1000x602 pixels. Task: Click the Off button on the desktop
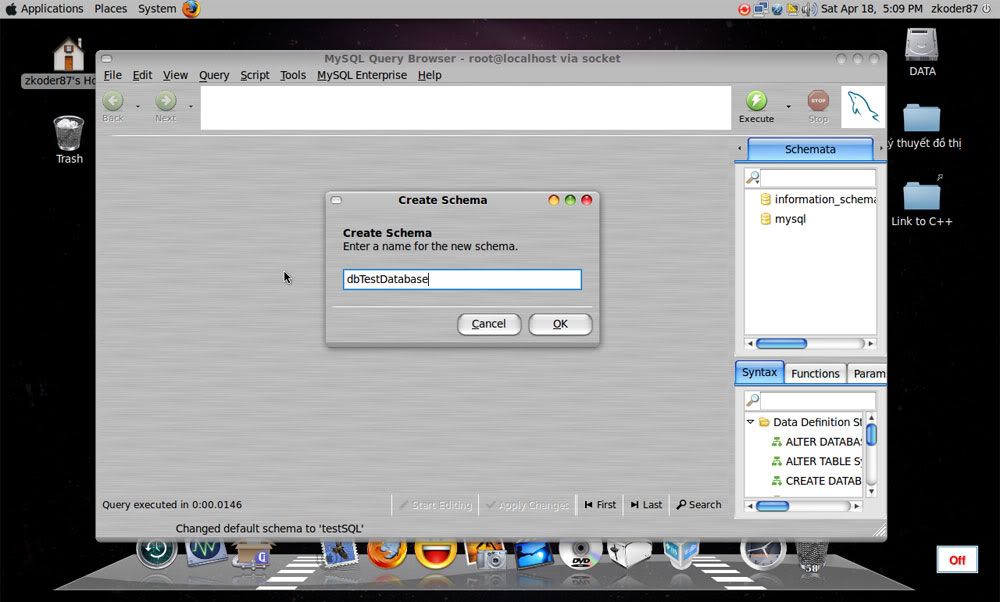pos(957,560)
